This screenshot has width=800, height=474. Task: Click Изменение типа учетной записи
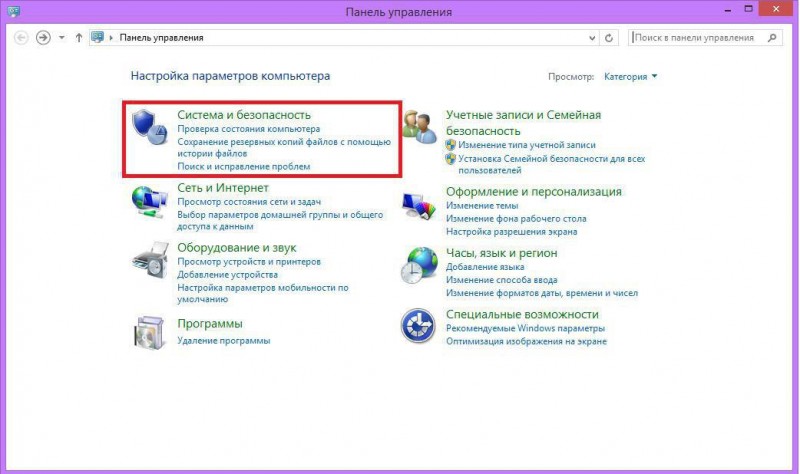527,145
